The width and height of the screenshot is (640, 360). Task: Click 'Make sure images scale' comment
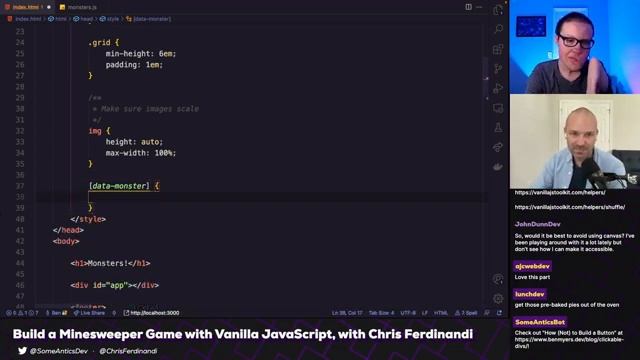pos(150,109)
